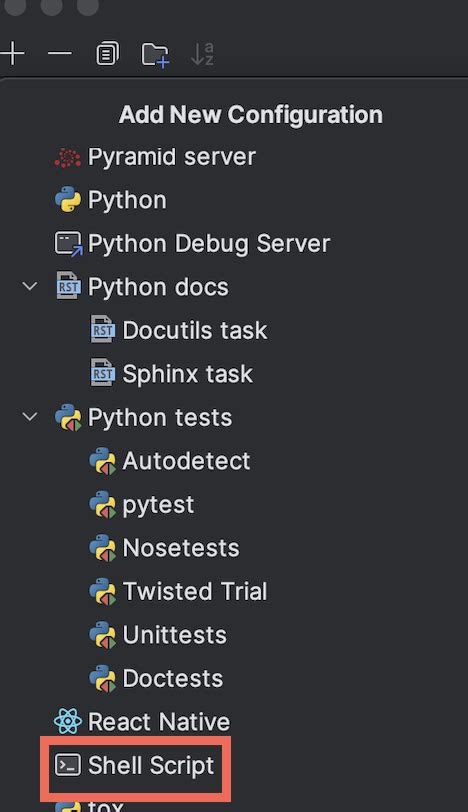Click the RST icon beside Docutils task

103,329
